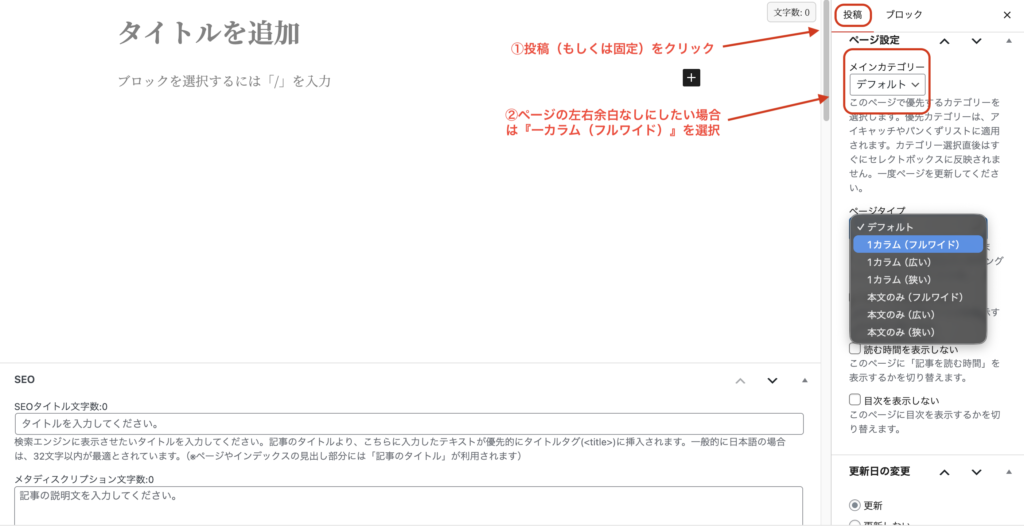This screenshot has height=526, width=1024.
Task: Collapse the SEO panel with the triangle toggle
Action: point(804,380)
